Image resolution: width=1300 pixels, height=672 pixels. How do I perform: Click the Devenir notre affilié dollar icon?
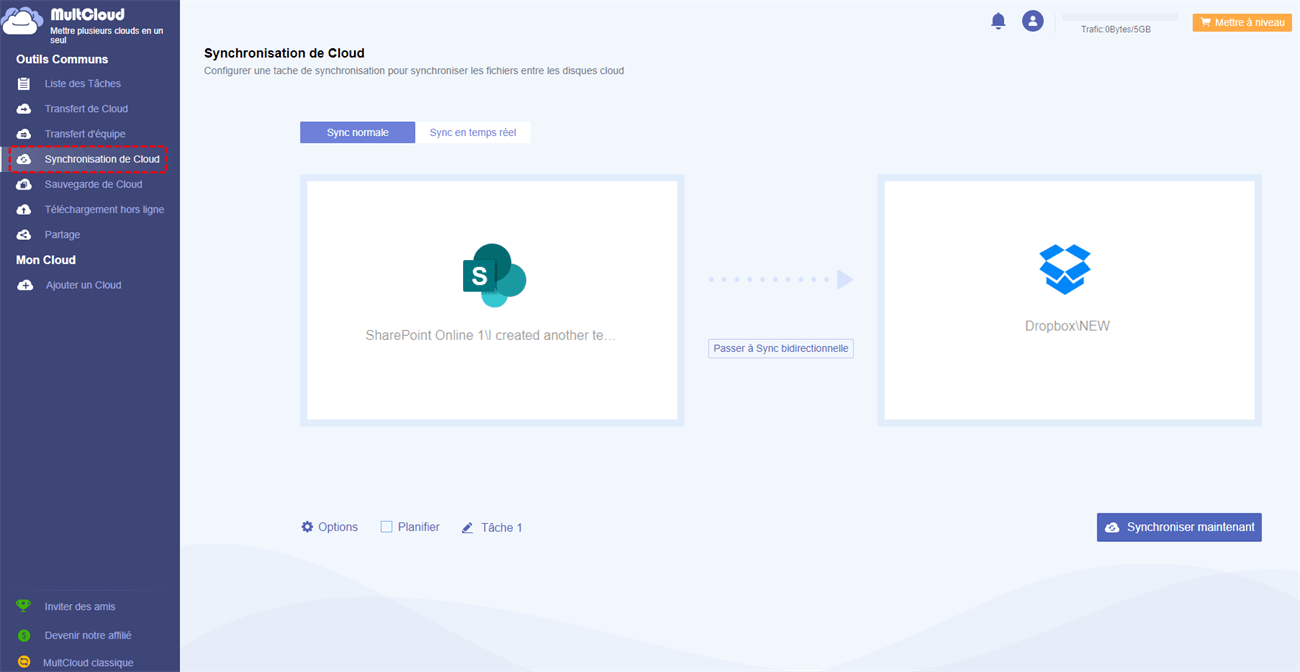coord(24,636)
